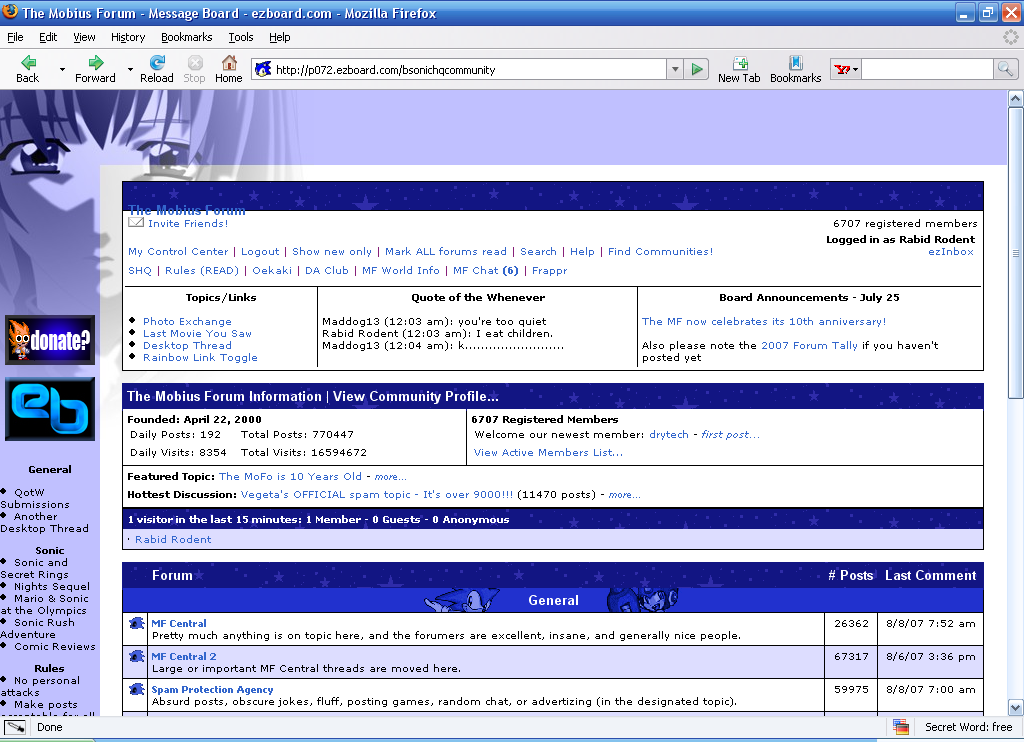This screenshot has width=1024, height=742.
Task: Open the Bookmarks toolbar icon
Action: coord(795,63)
